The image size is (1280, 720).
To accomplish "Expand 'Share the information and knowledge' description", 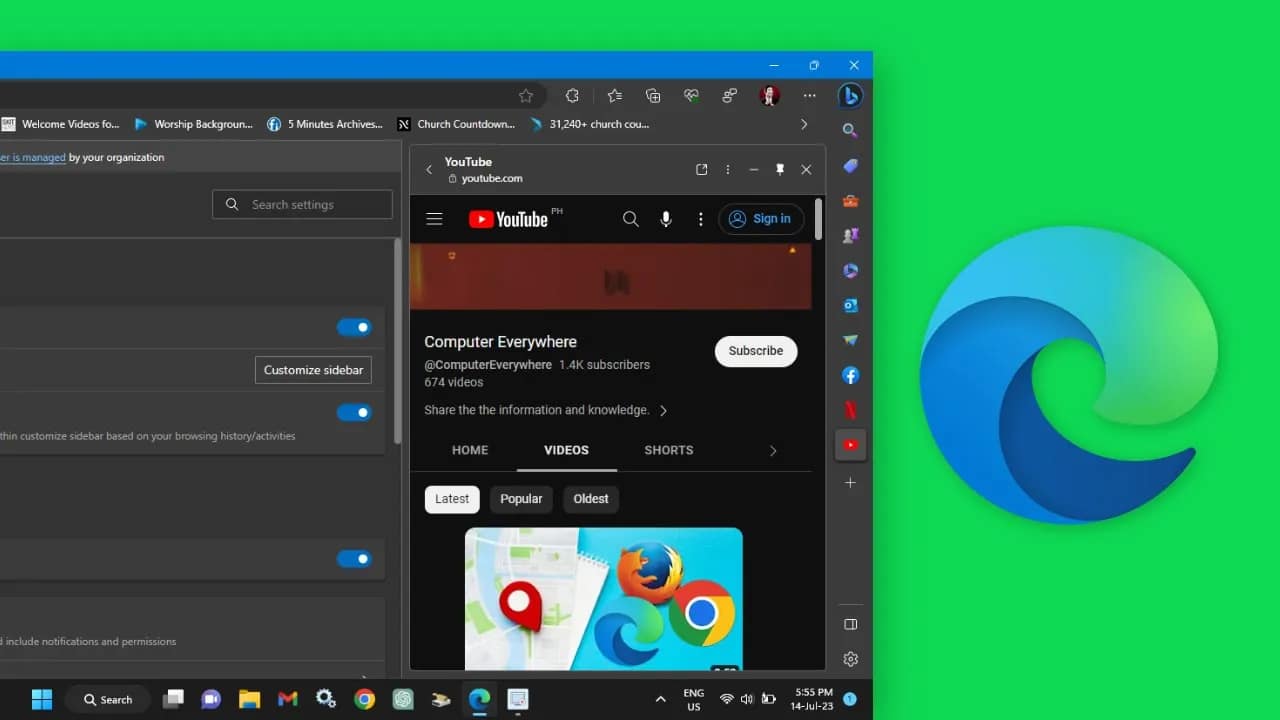I will 663,410.
